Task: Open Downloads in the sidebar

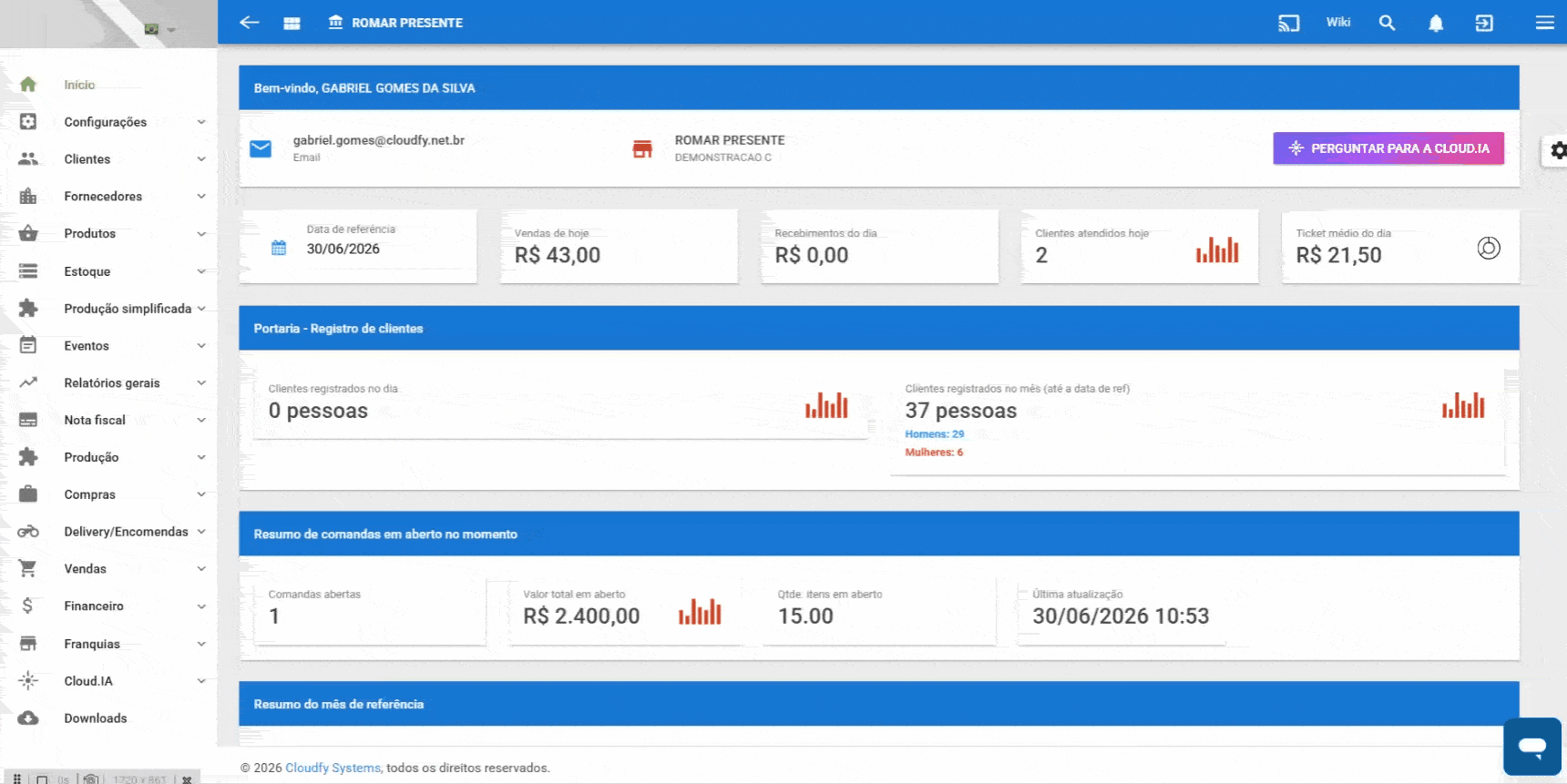Action: (x=96, y=718)
